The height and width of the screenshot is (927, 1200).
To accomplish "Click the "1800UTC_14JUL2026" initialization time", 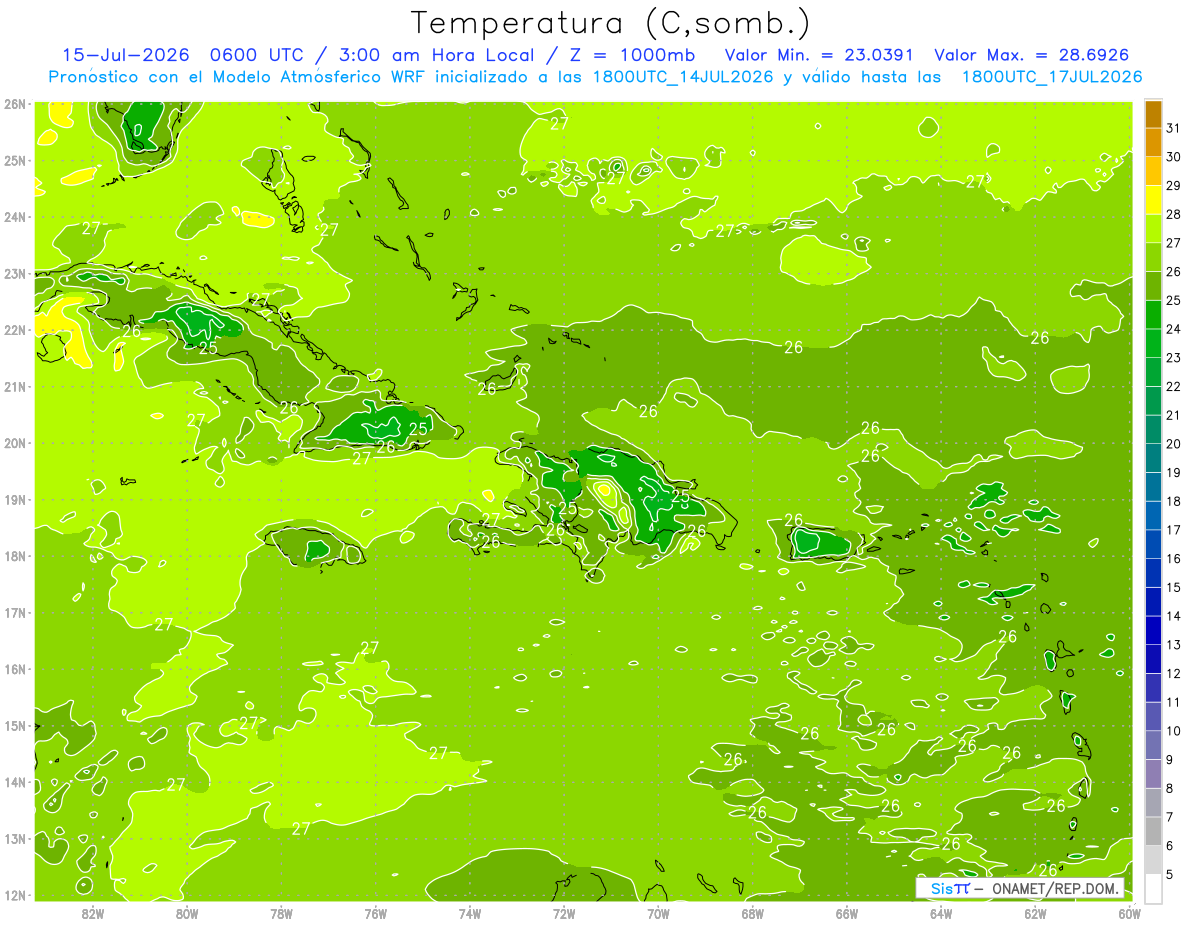I will click(x=683, y=77).
